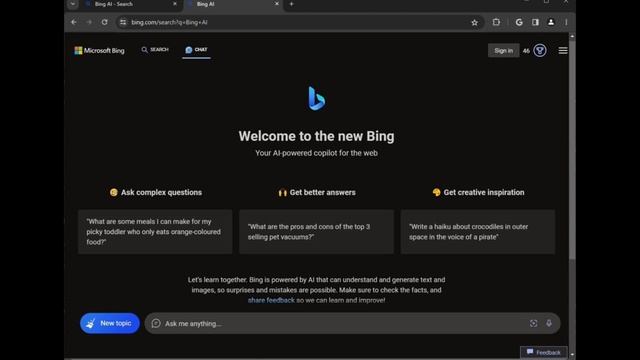Click the rewards points count 46
The image size is (640, 360).
(526, 51)
